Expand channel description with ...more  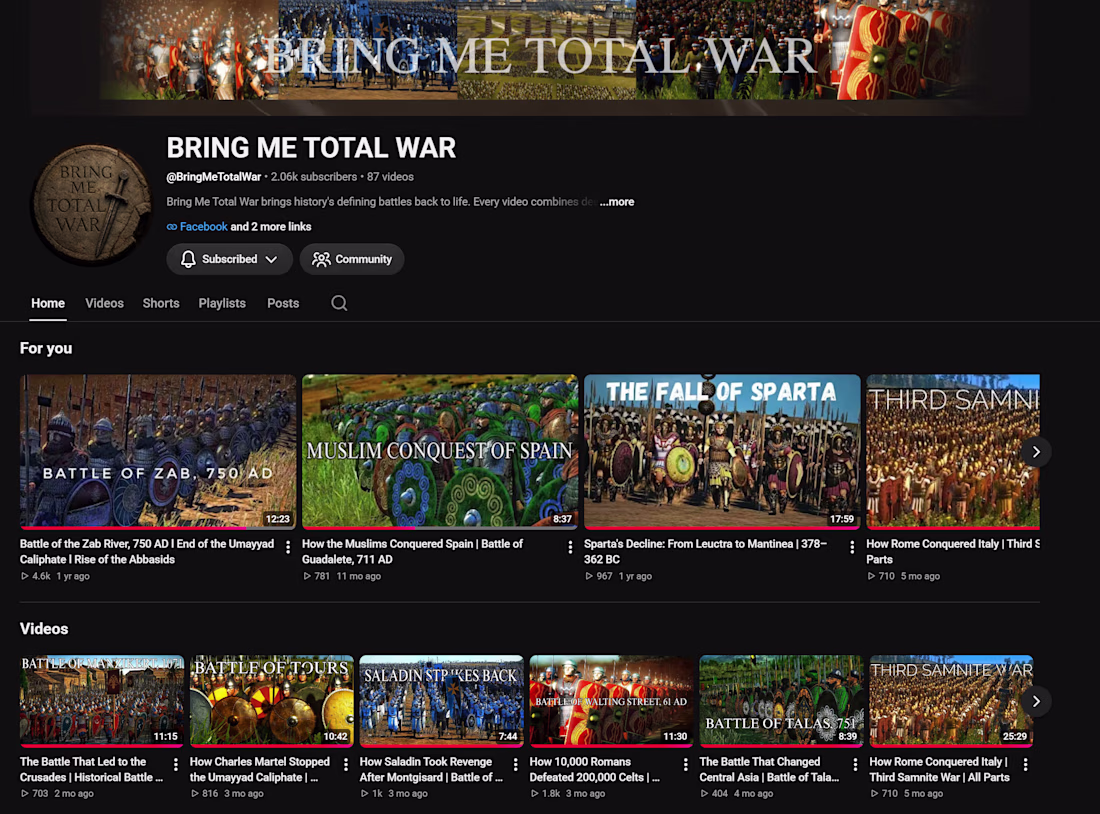617,202
